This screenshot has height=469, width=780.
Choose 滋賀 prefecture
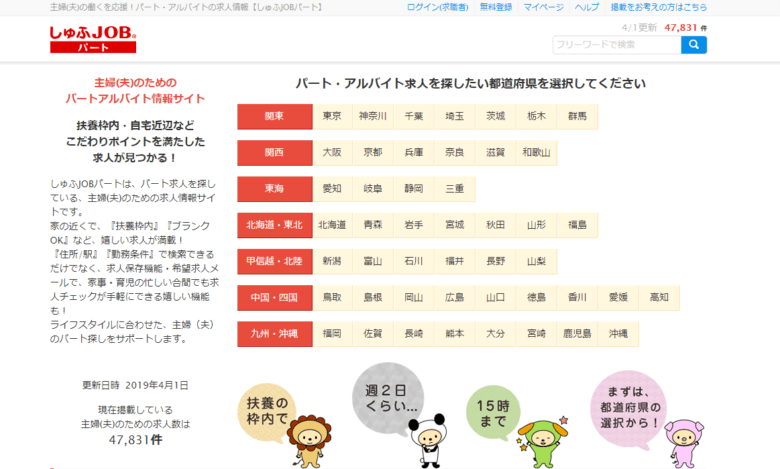click(495, 153)
